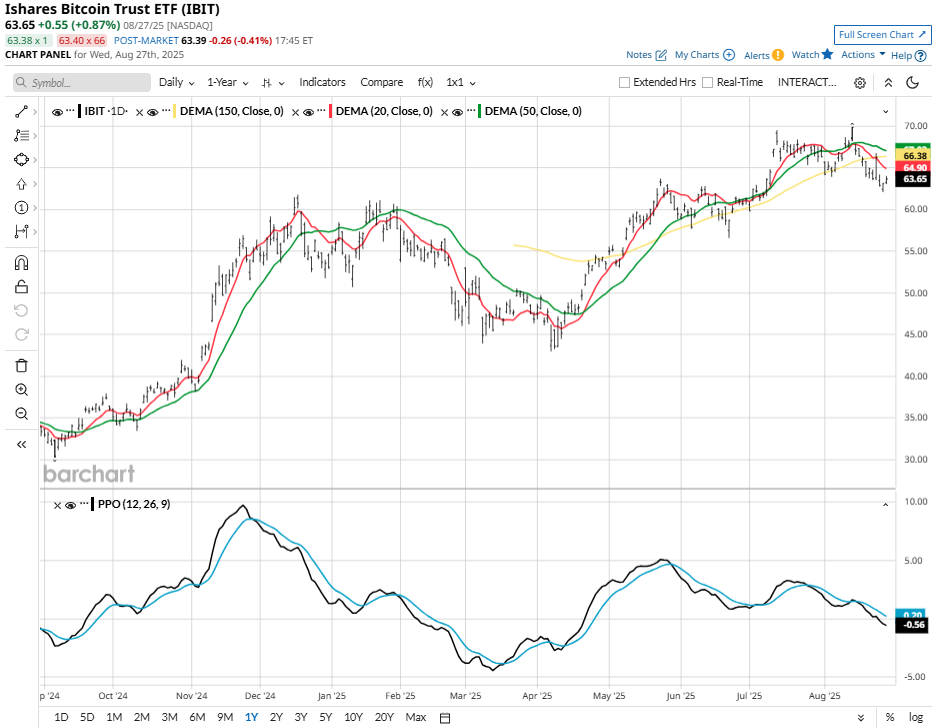Image resolution: width=951 pixels, height=728 pixels.
Task: Select the 1D time range
Action: coord(61,718)
